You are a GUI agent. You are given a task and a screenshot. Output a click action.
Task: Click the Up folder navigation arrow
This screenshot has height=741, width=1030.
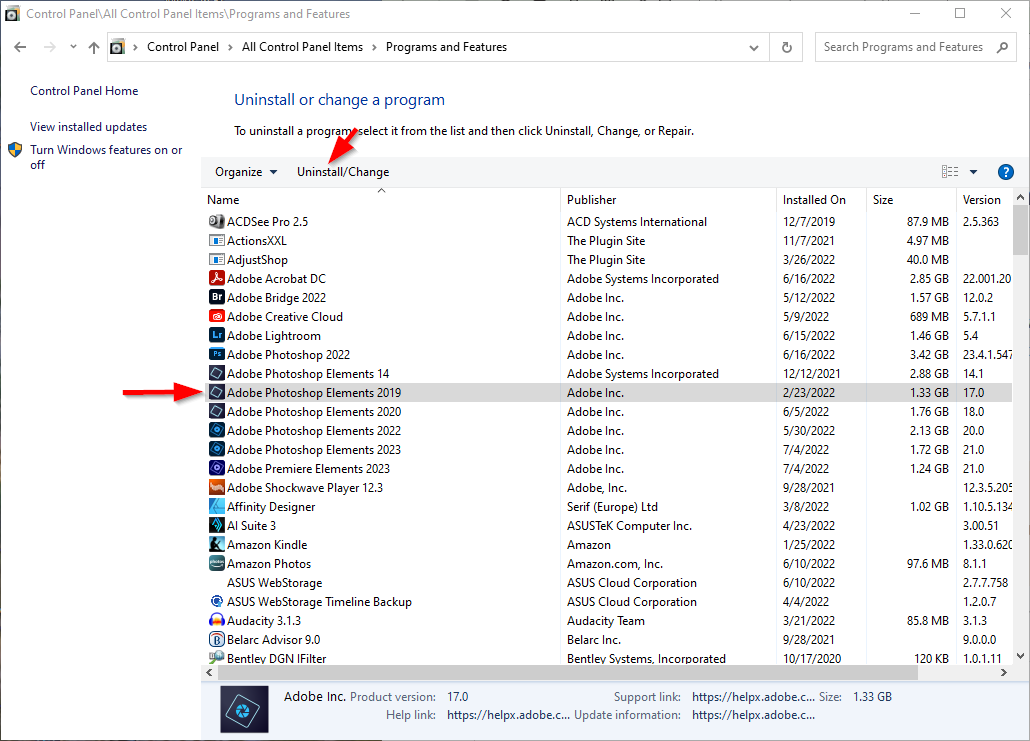coord(93,46)
